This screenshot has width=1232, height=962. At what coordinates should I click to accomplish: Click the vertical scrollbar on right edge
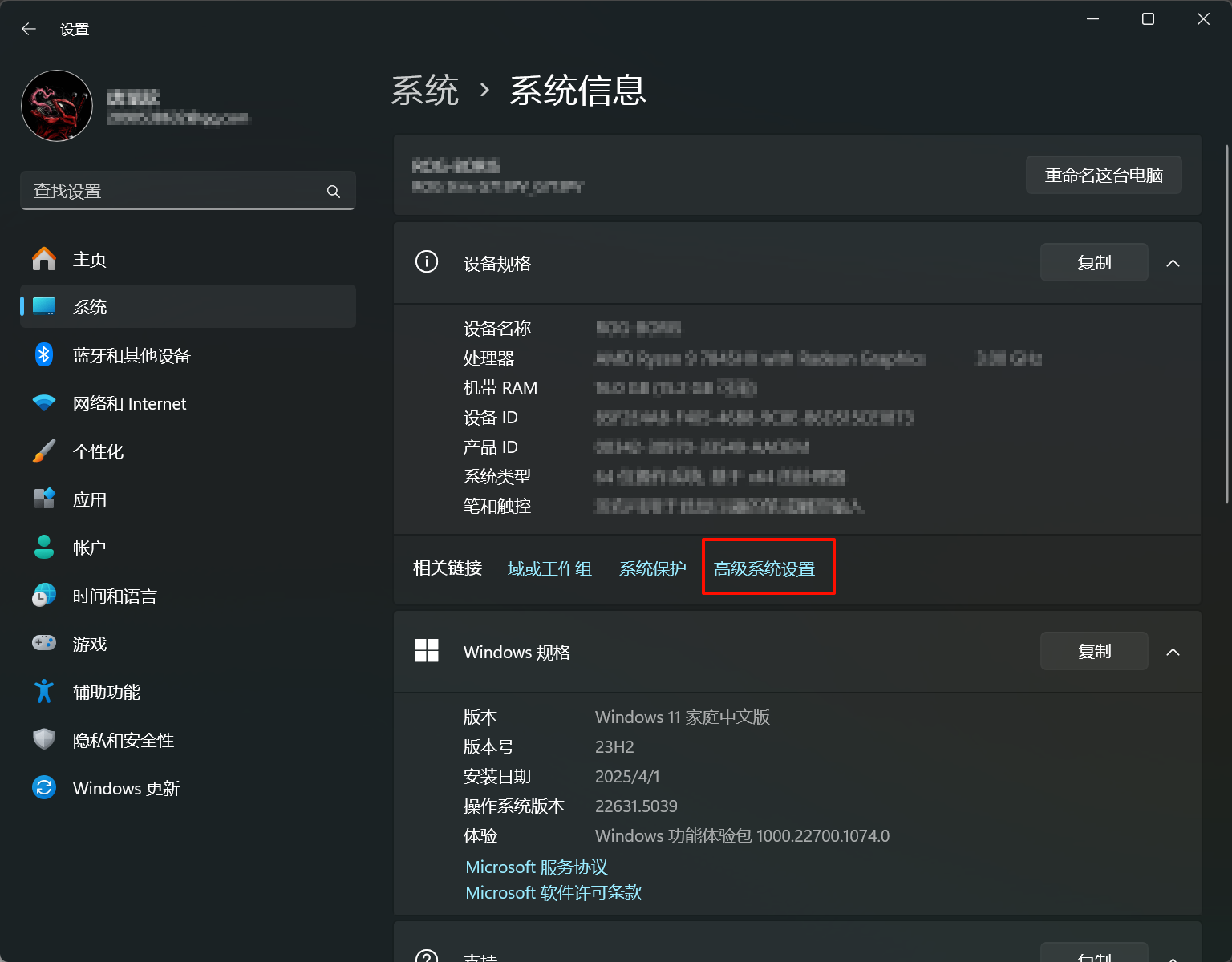tap(1227, 324)
